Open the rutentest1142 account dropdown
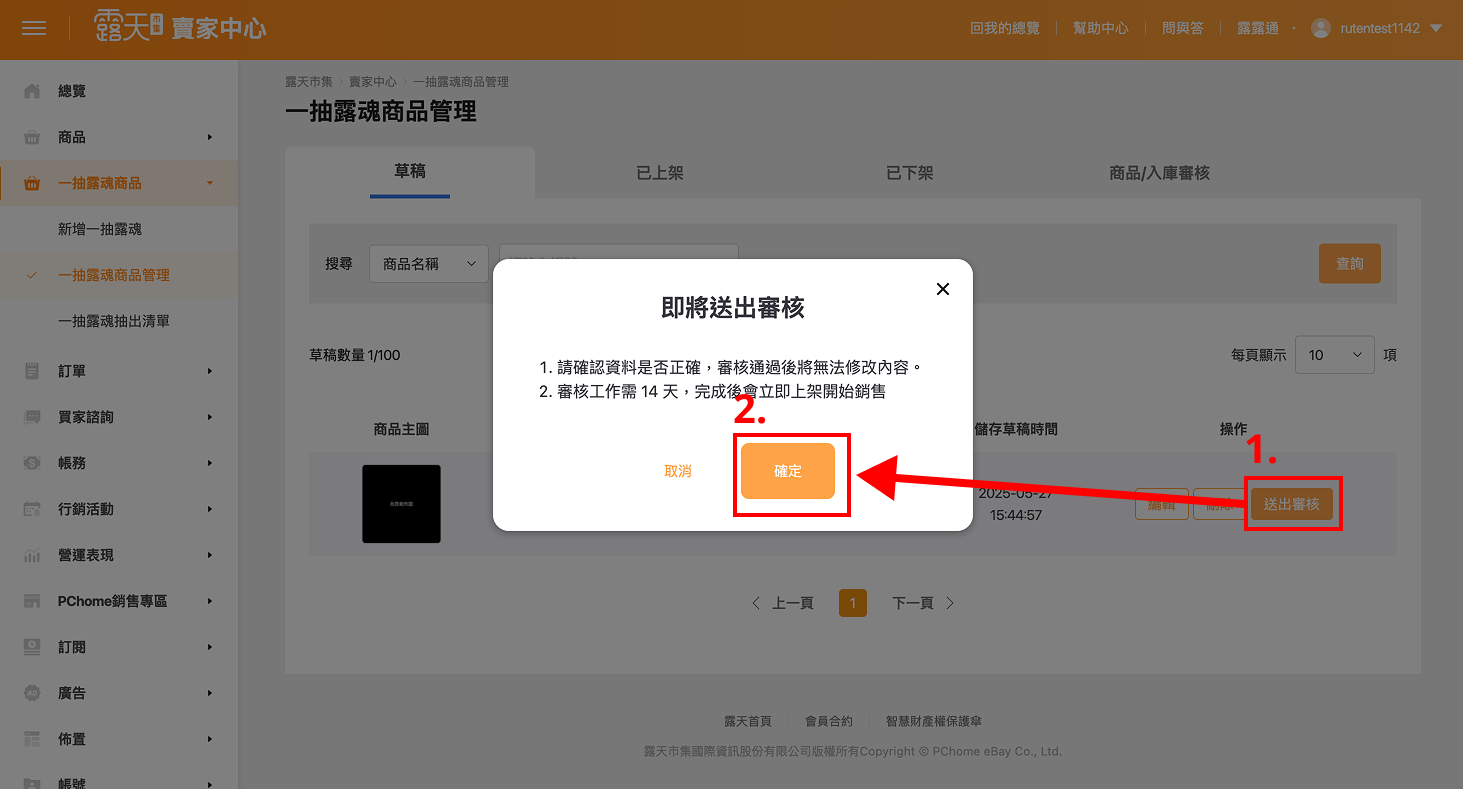The image size is (1463, 789). pyautogui.click(x=1436, y=28)
